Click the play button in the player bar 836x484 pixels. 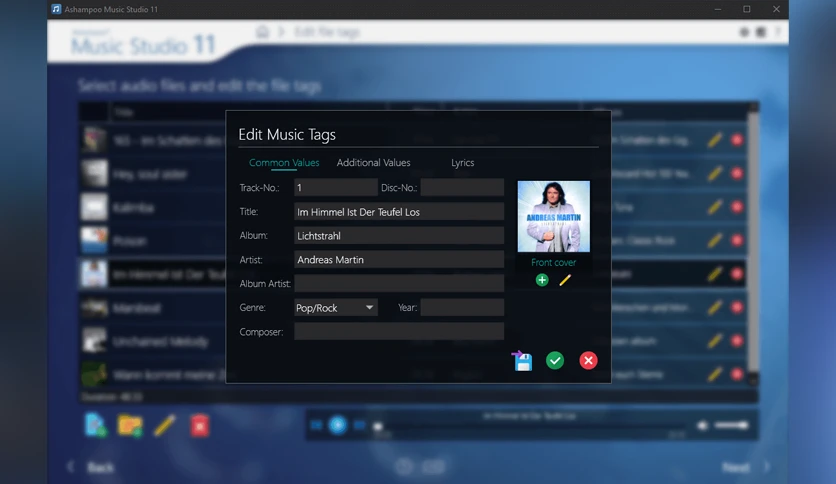tap(337, 425)
